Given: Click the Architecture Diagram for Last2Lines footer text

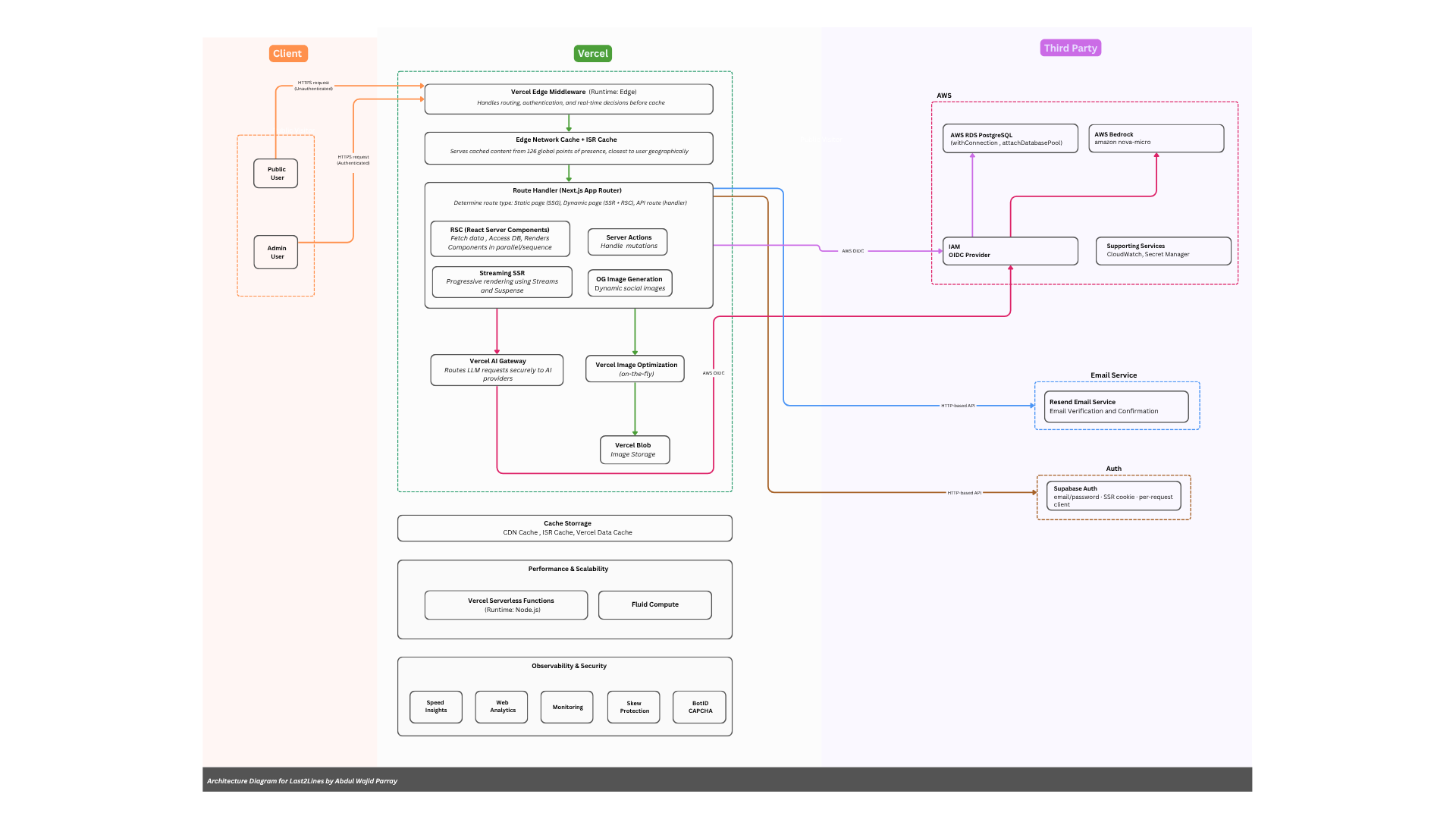Looking at the screenshot, I should (x=302, y=781).
